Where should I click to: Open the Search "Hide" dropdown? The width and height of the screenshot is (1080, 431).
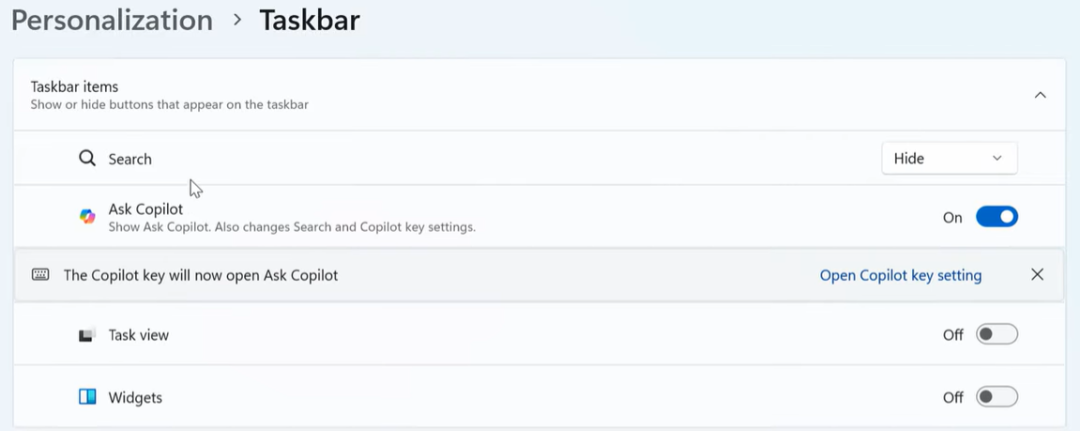949,158
